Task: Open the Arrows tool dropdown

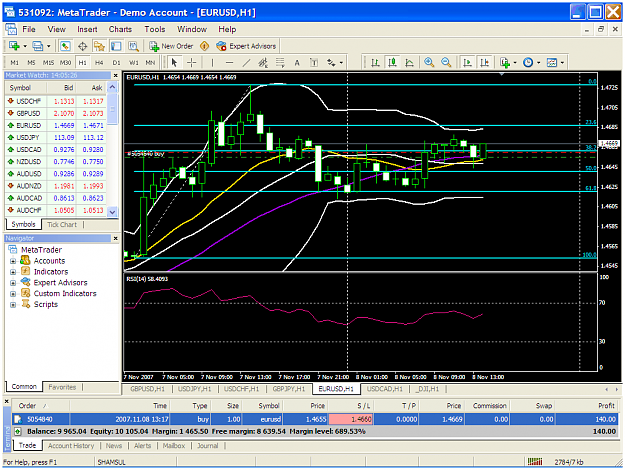Action: [x=341, y=63]
